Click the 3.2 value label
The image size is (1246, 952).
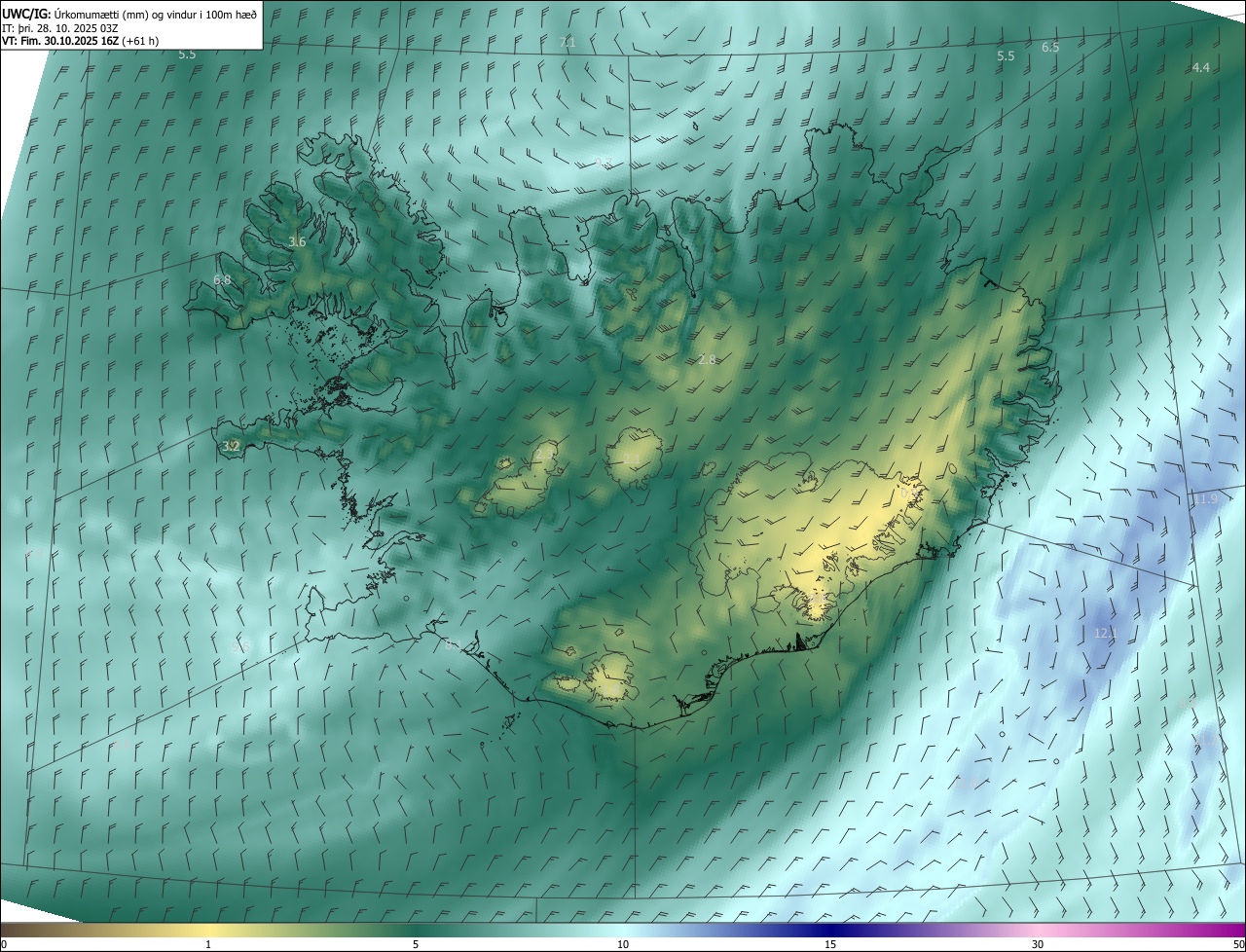[x=231, y=447]
